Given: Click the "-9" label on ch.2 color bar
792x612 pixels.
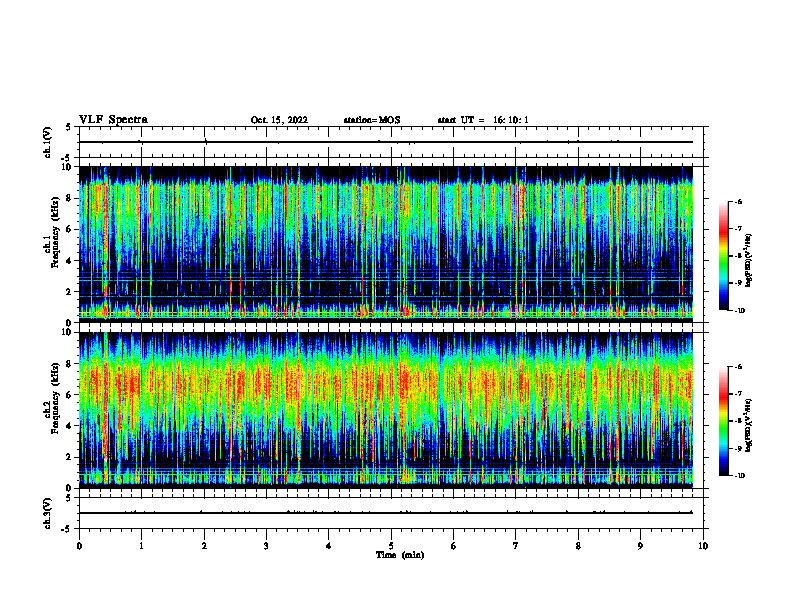Looking at the screenshot, I should 738,448.
